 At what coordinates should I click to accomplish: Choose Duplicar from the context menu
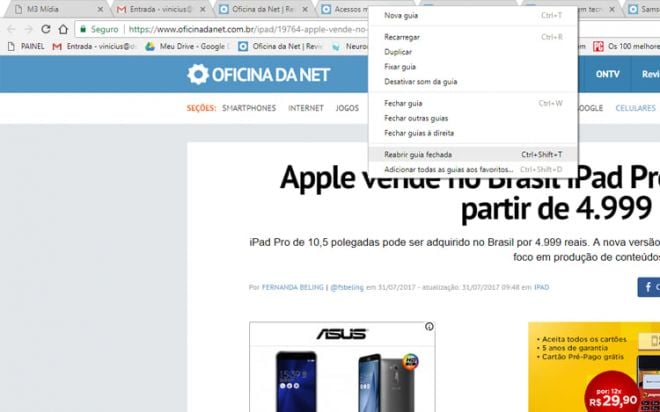click(473, 52)
